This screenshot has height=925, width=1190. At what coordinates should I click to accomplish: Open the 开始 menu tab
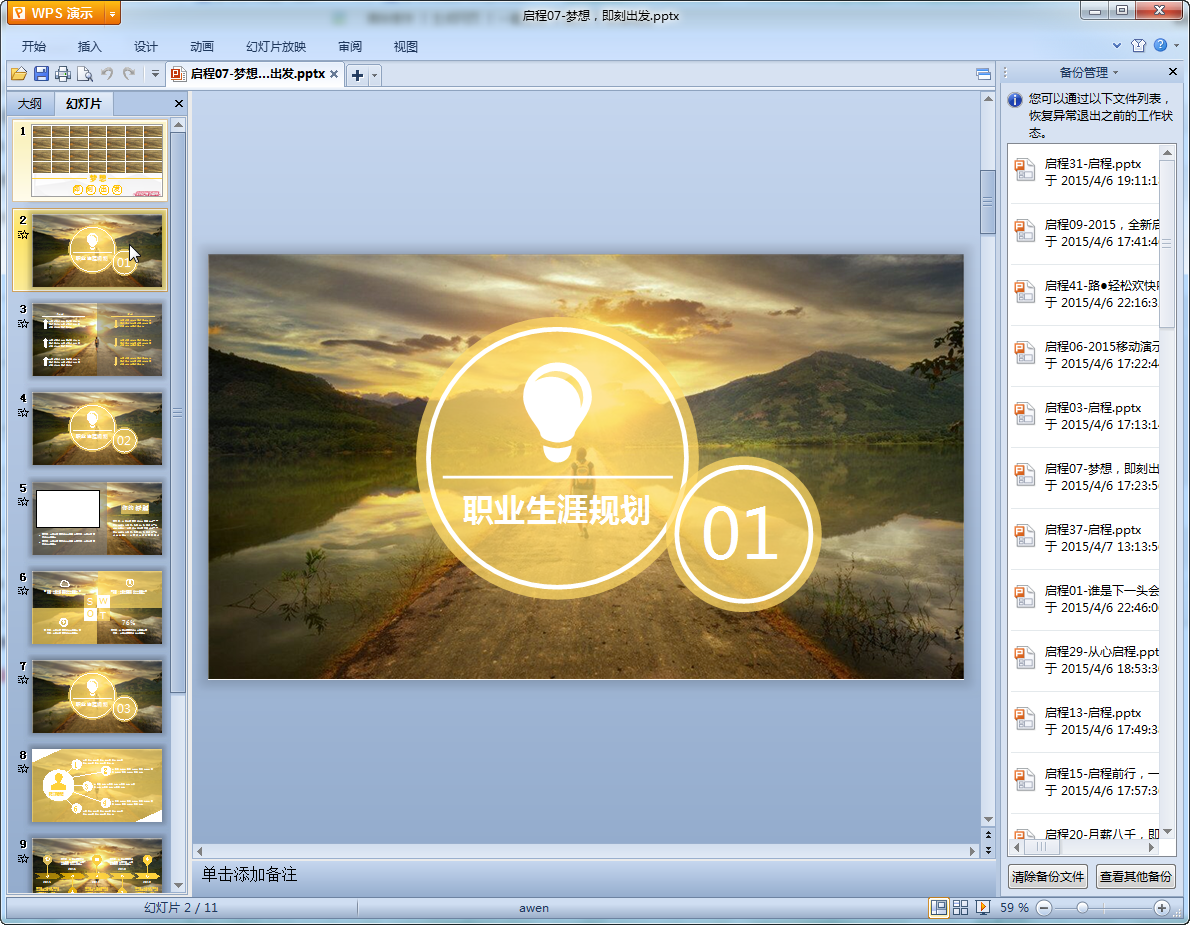(34, 46)
